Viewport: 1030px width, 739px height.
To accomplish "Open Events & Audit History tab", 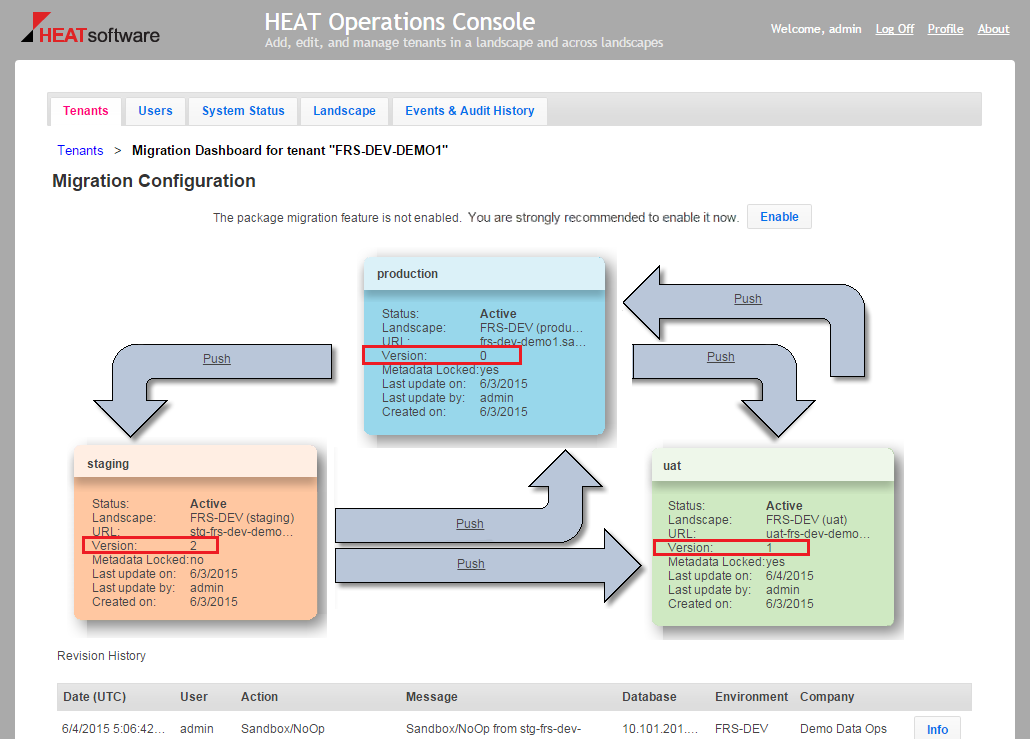I will [470, 111].
